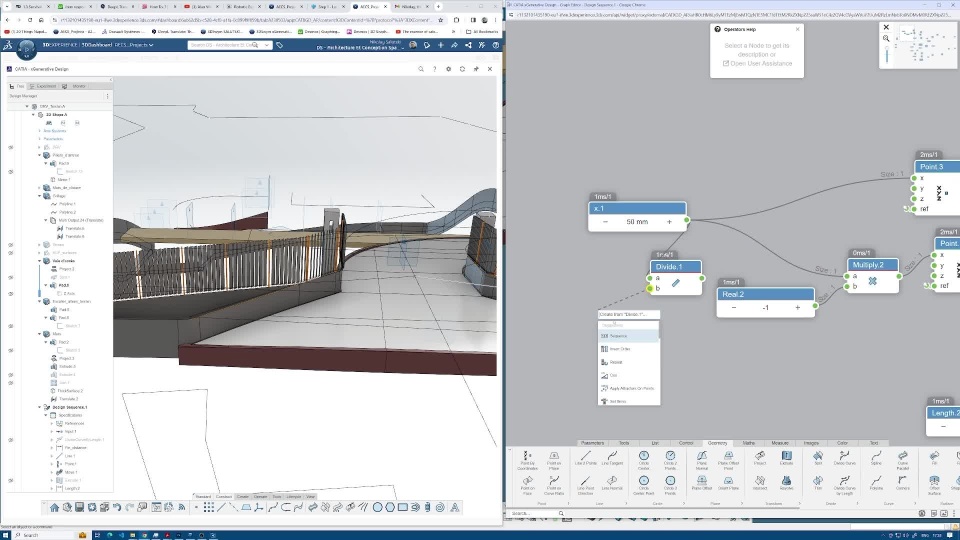Choose Sequence from the operator popup list
This screenshot has height=540, width=960.
click(x=619, y=336)
